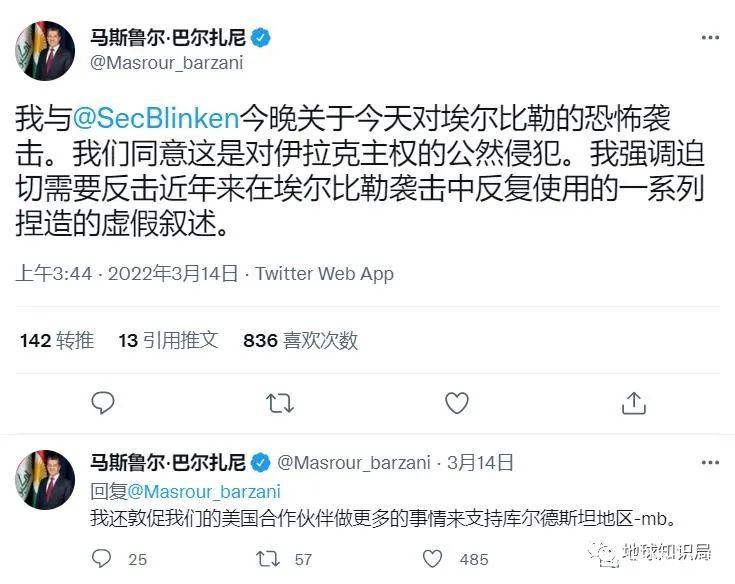View the 13 引用推文 quote tweets
This screenshot has width=735, height=584.
(x=168, y=340)
